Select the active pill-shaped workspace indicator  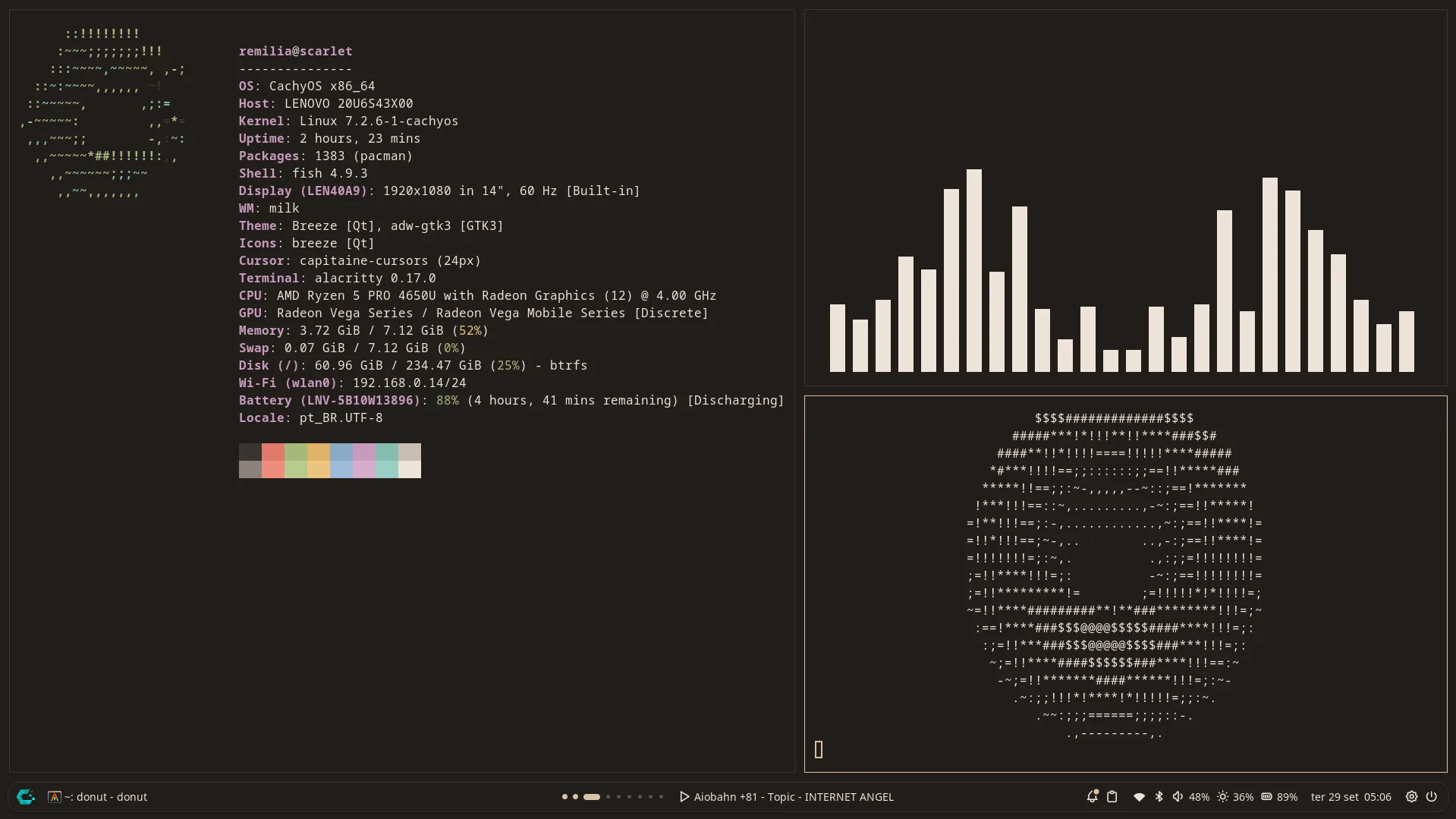pyautogui.click(x=592, y=797)
